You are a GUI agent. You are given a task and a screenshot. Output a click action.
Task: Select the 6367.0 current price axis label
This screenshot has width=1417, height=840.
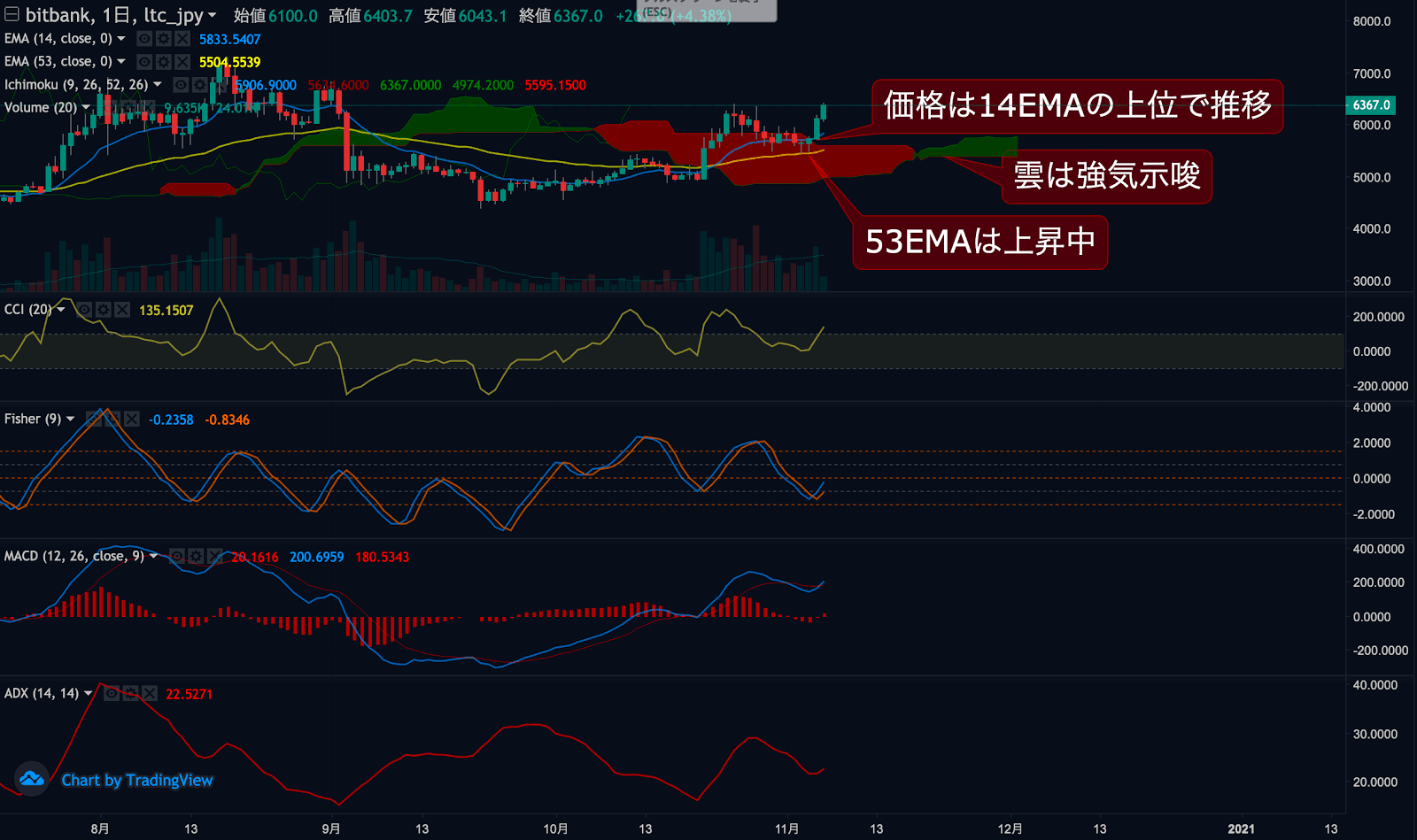click(1370, 104)
